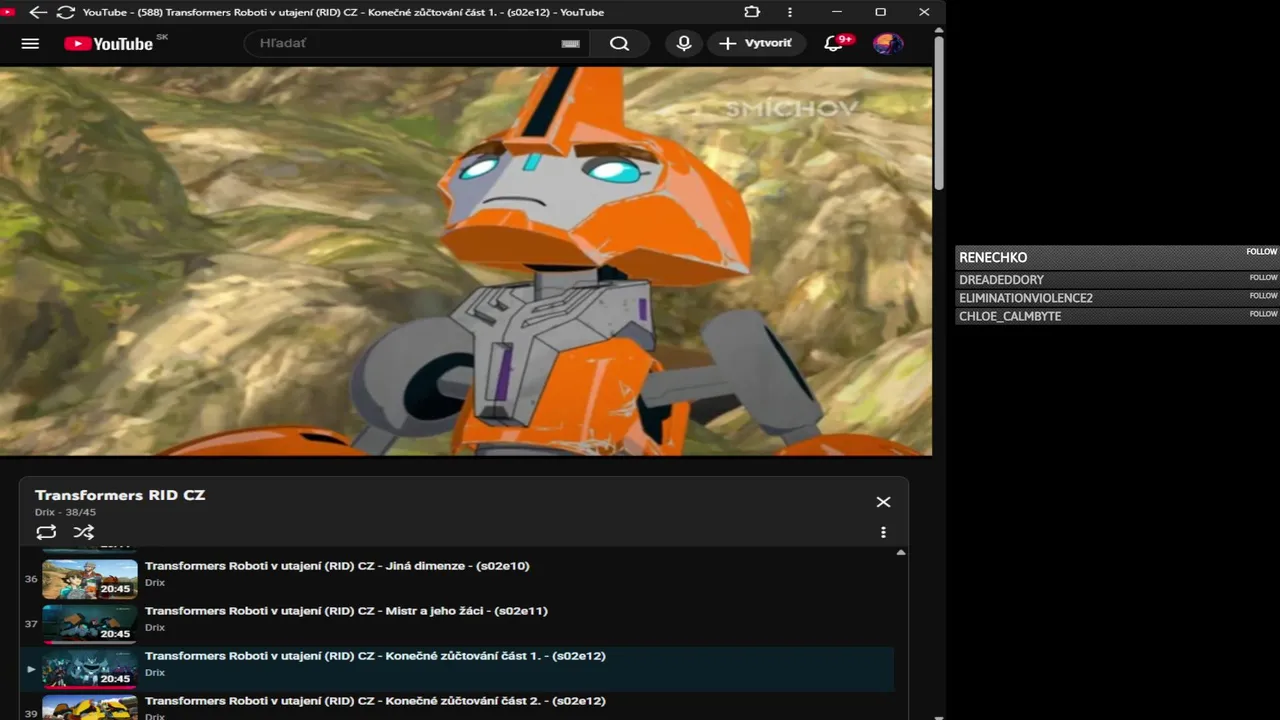Screen dimensions: 1280x720
Task: Follow ELIMINATIONVIOLENCE2
Action: 1263,296
